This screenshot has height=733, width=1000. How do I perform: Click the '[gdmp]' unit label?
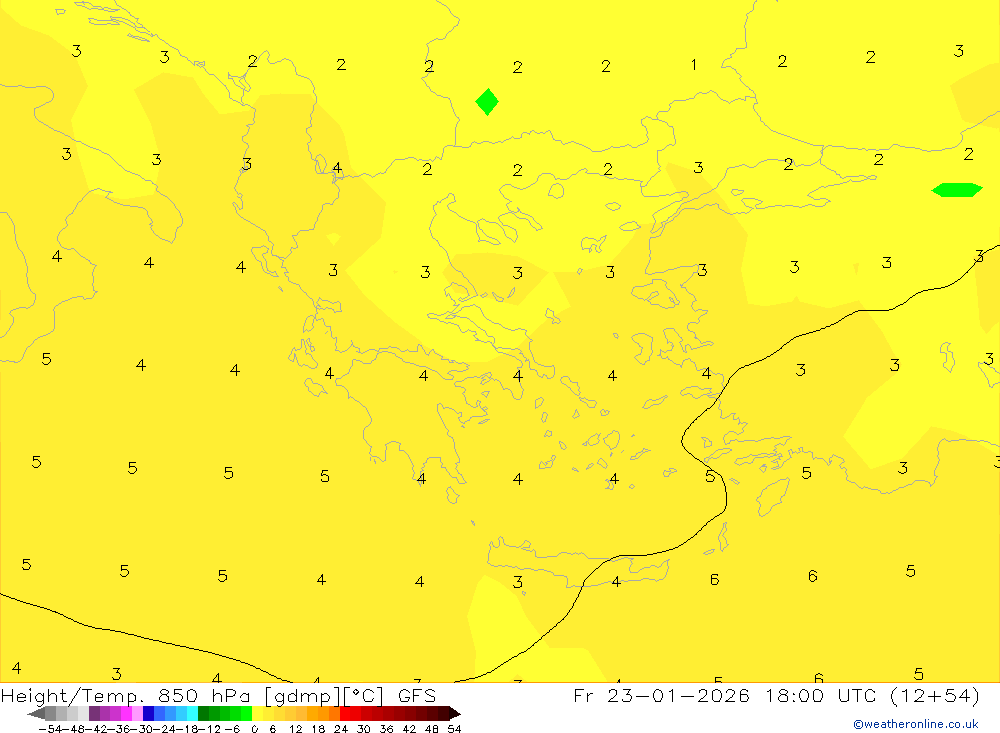[x=301, y=696]
